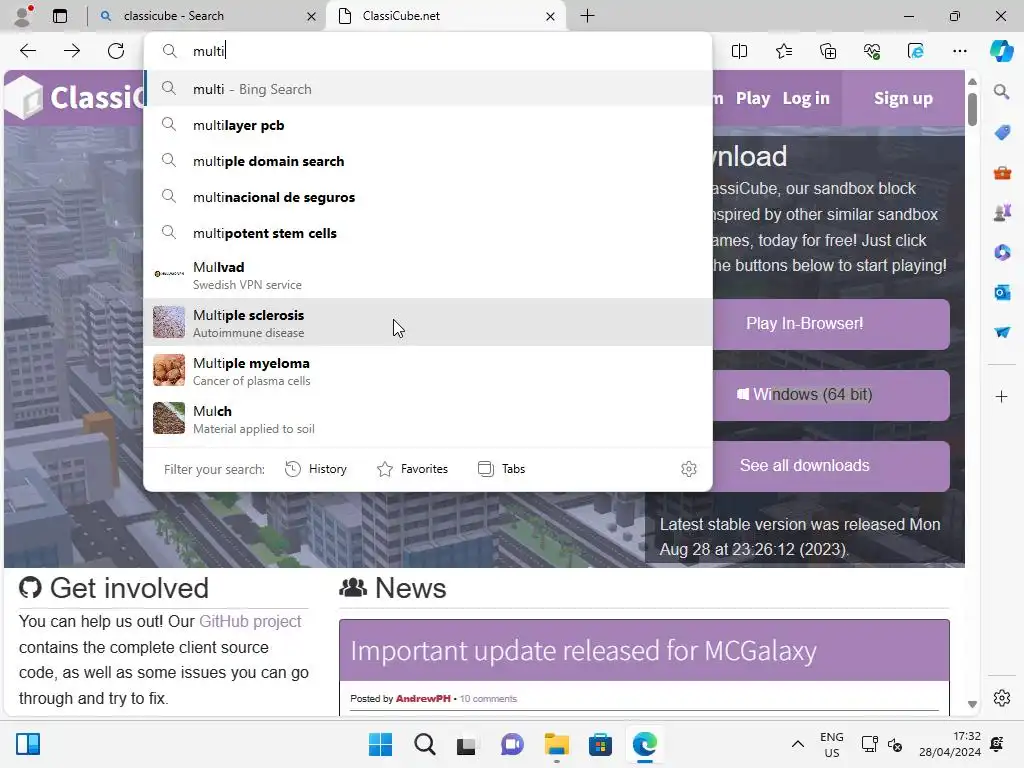
Task: Click the Play link in site header
Action: coord(753,98)
